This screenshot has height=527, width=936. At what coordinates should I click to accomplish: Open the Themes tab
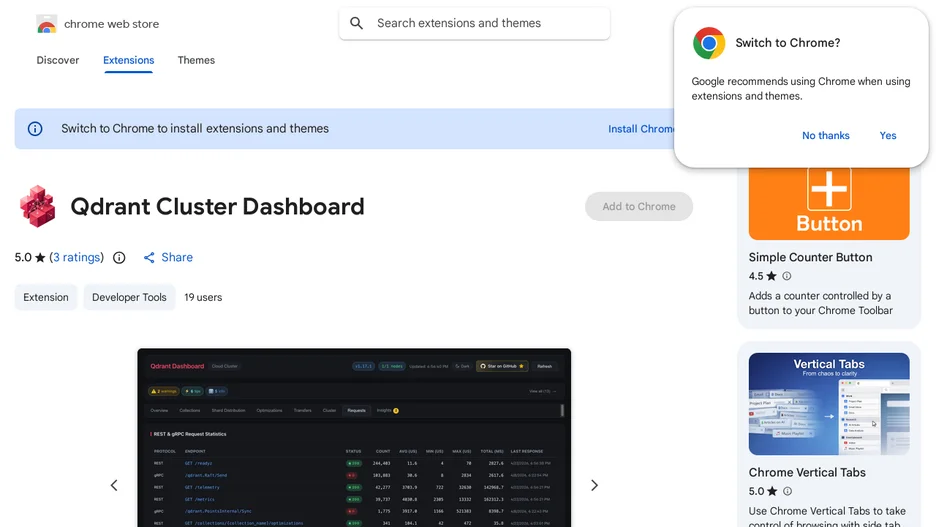[x=196, y=60]
